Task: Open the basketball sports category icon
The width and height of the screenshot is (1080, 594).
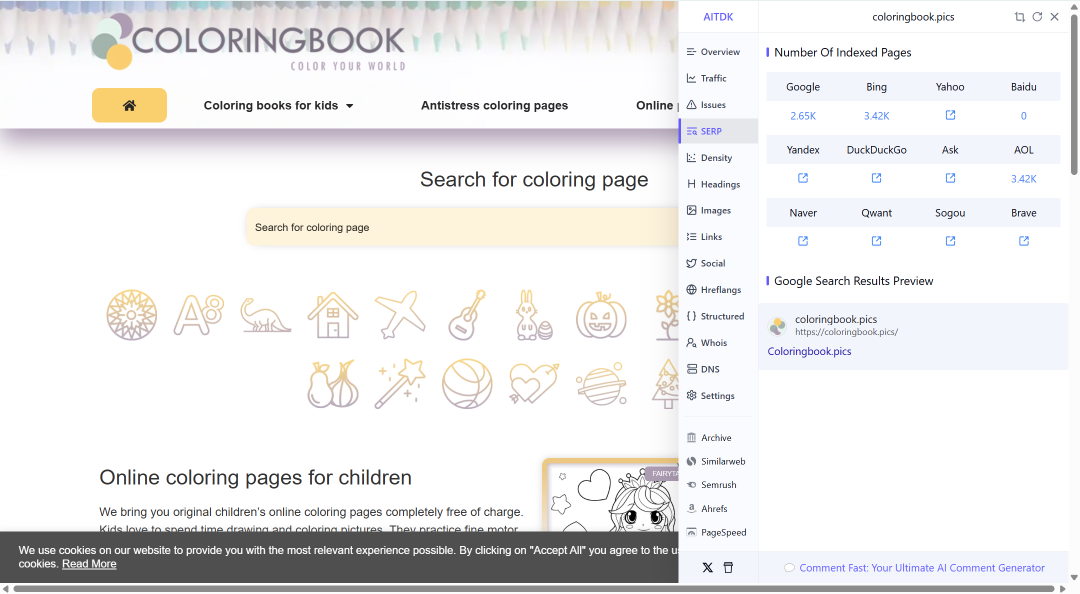Action: [x=467, y=384]
